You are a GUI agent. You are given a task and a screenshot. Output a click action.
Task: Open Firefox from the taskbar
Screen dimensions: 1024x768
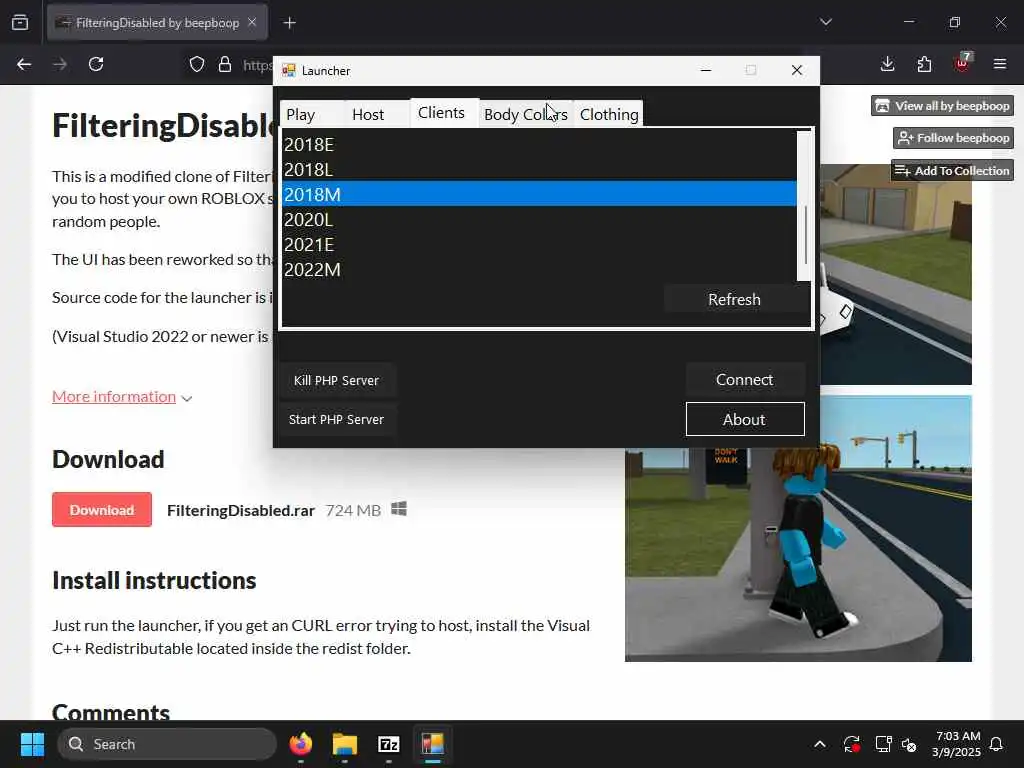[300, 744]
